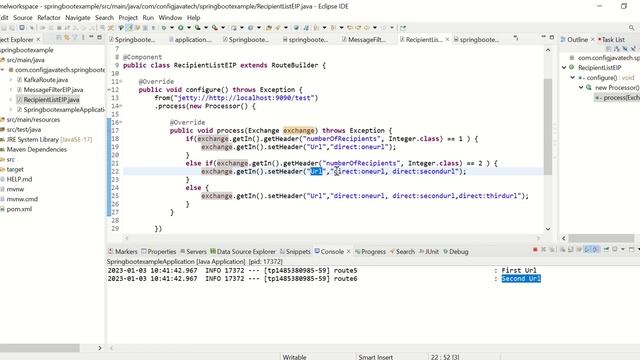Select Maven Dependencies in Project Explorer

(x=36, y=149)
